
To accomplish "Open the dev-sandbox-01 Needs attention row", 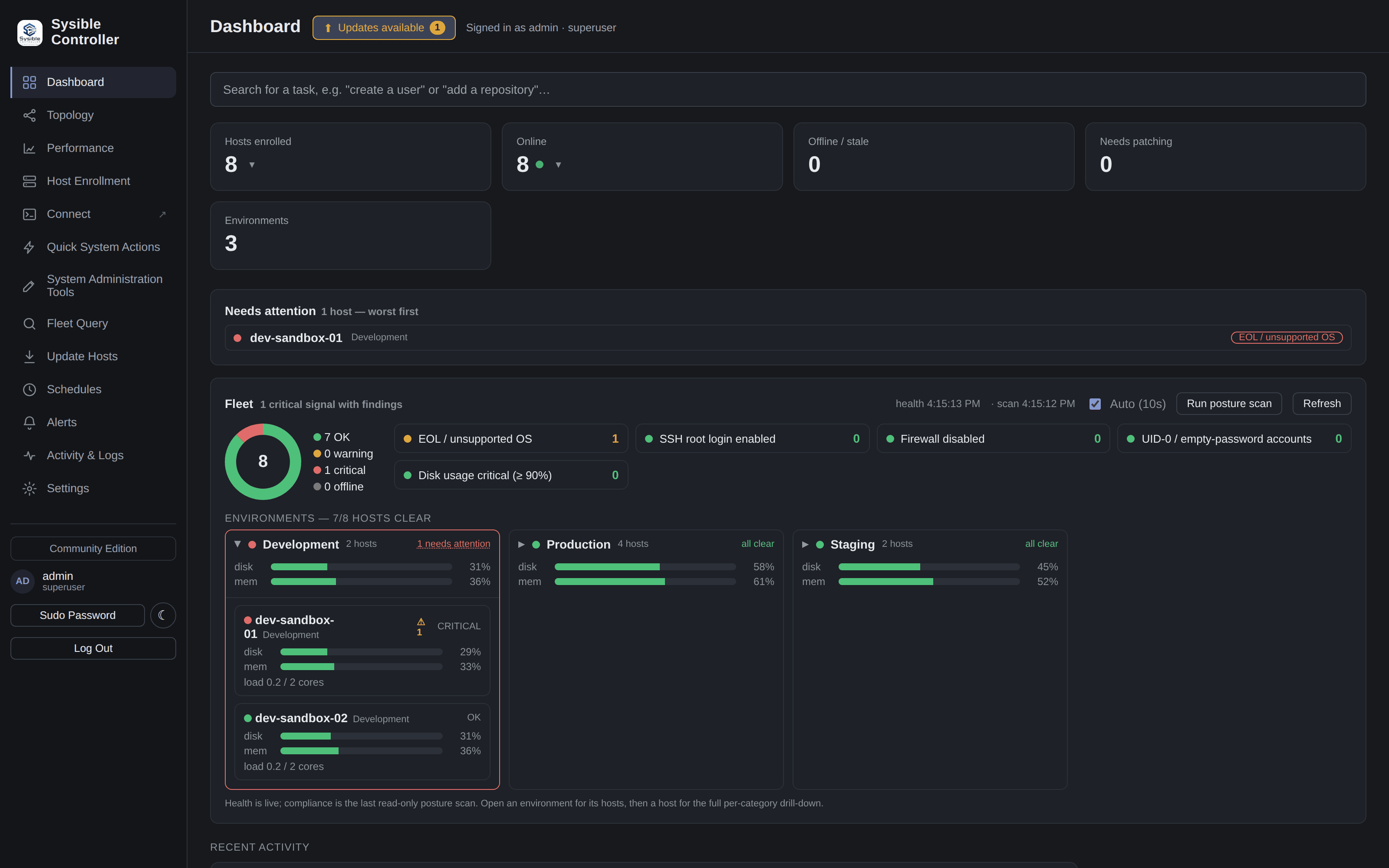I will (x=787, y=338).
